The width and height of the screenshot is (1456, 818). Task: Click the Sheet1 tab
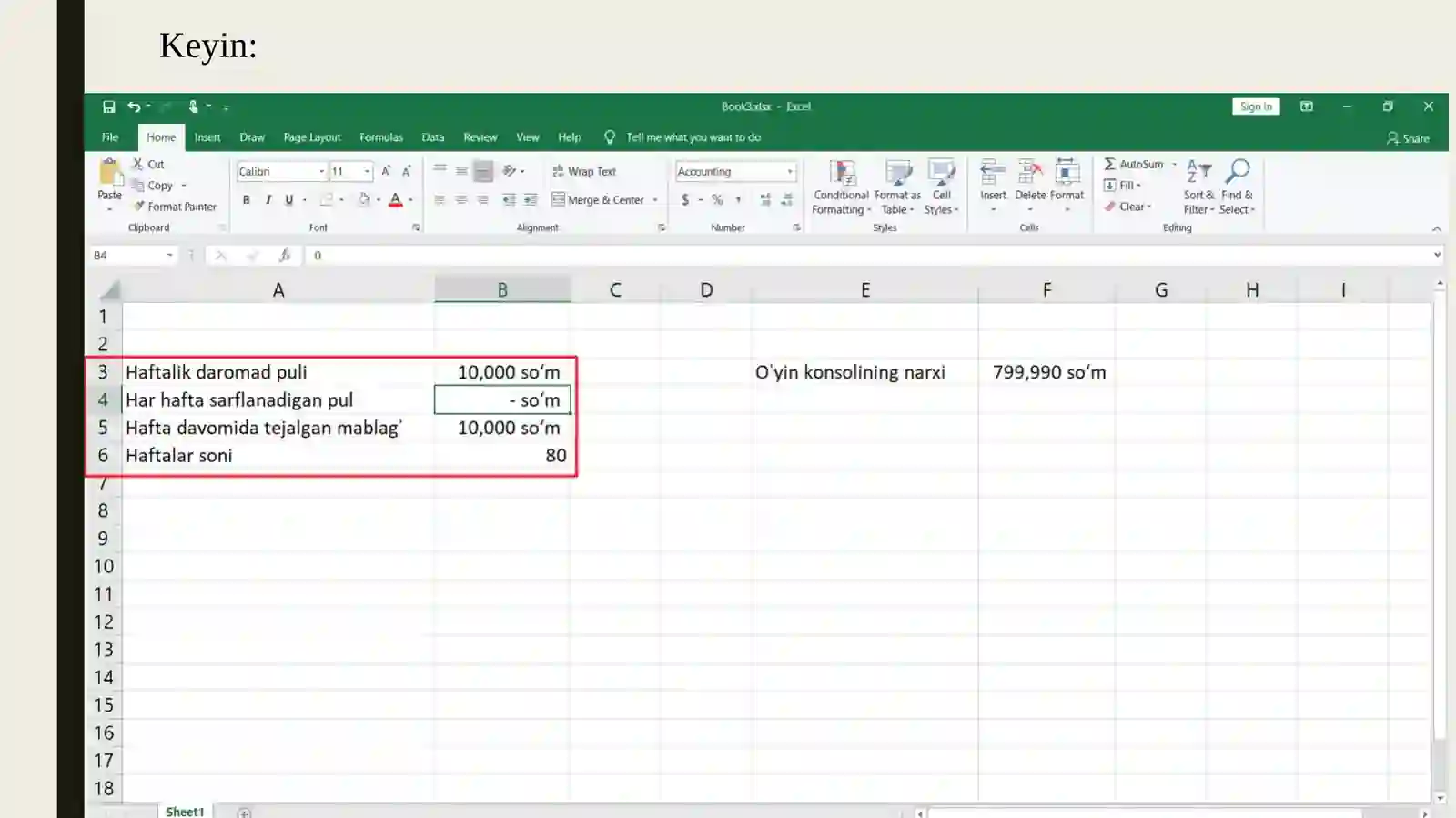pos(185,811)
